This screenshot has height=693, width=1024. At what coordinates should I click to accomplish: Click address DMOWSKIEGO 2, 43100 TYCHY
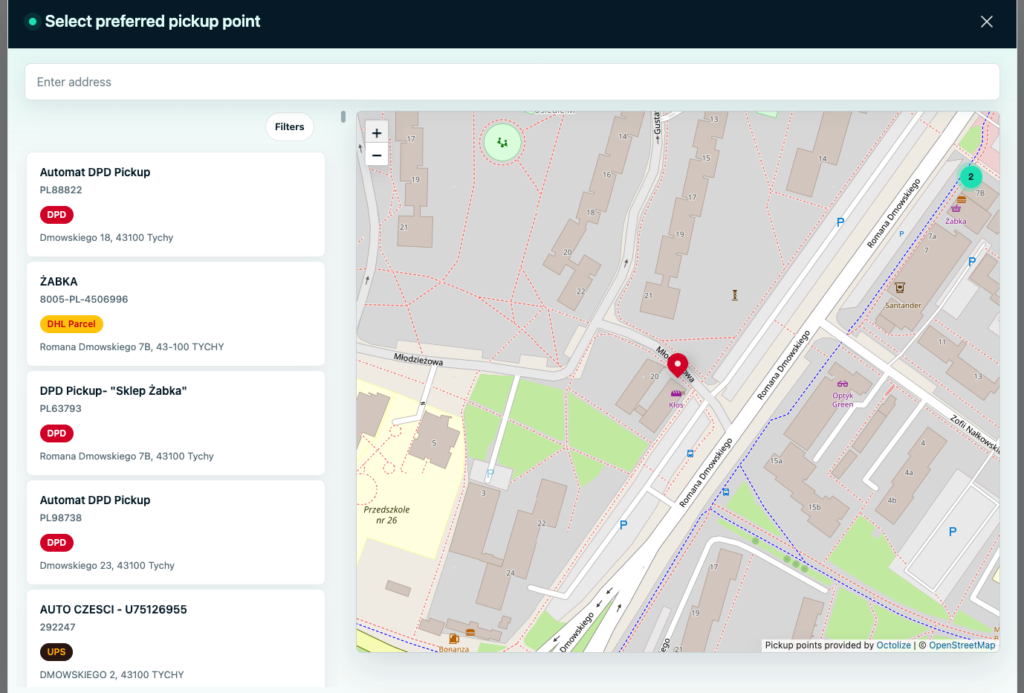112,675
